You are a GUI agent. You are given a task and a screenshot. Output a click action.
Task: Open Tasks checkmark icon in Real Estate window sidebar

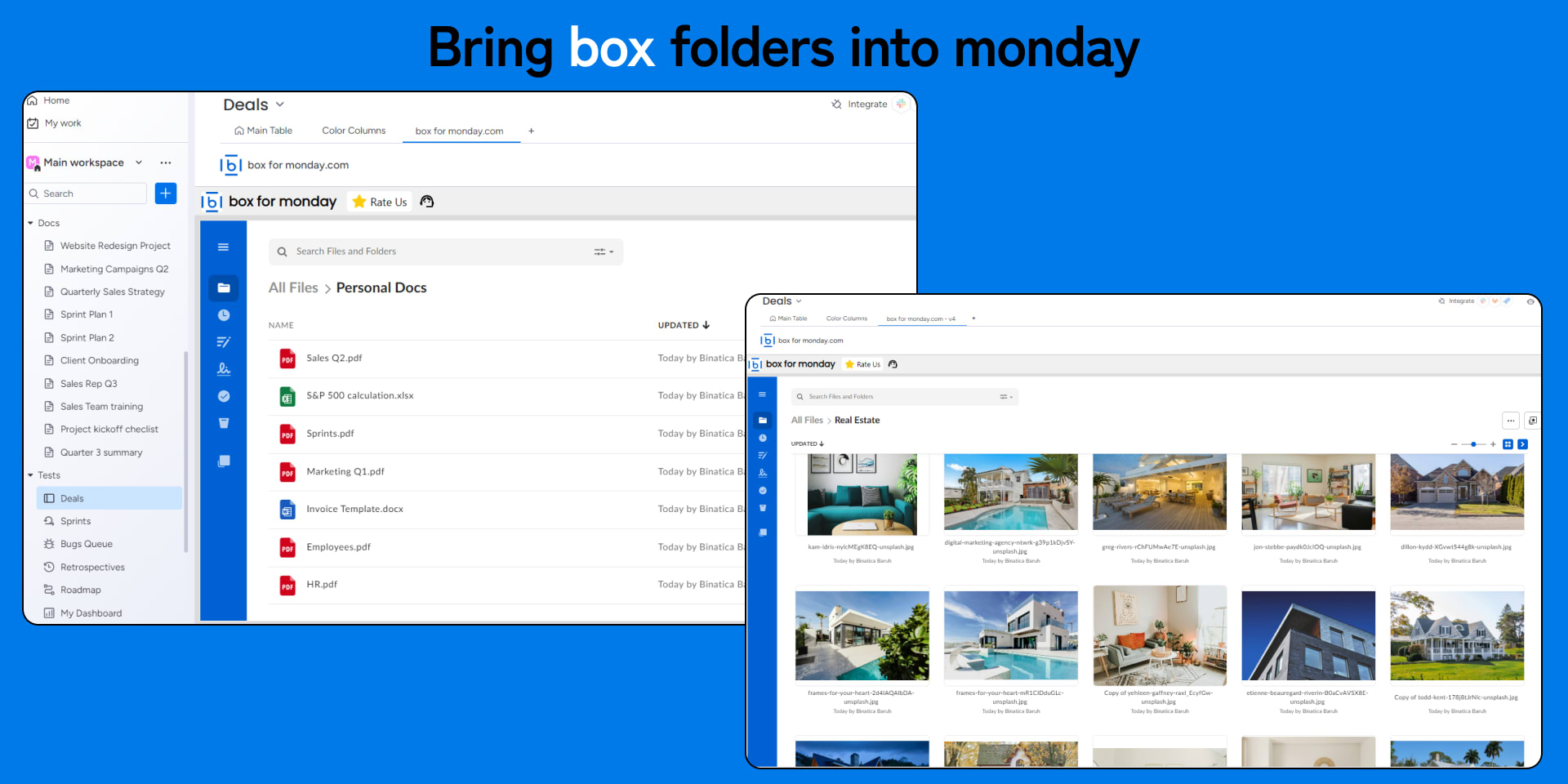pos(762,491)
